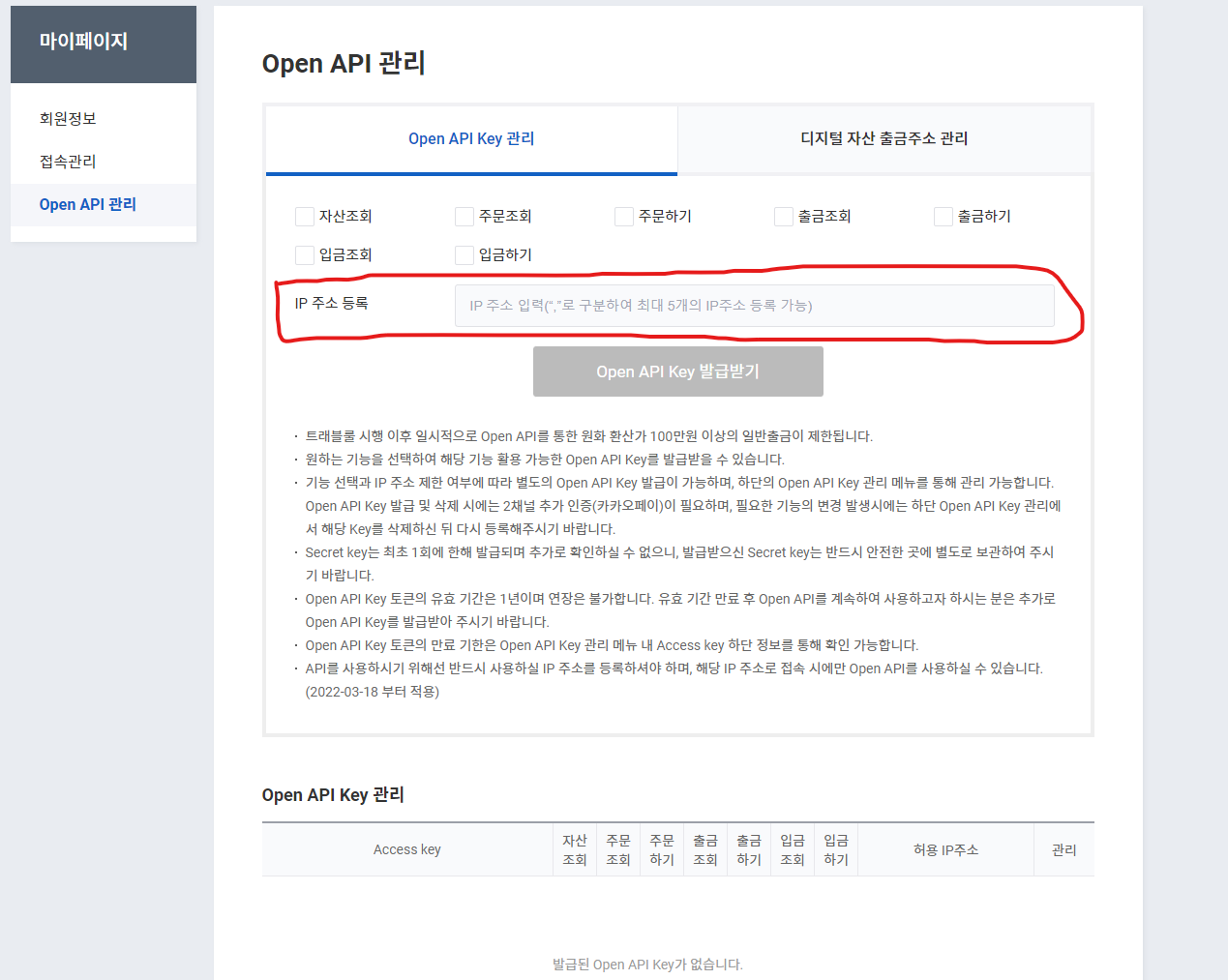
Task: Enable the 주문조회 checkbox
Action: pyautogui.click(x=464, y=217)
